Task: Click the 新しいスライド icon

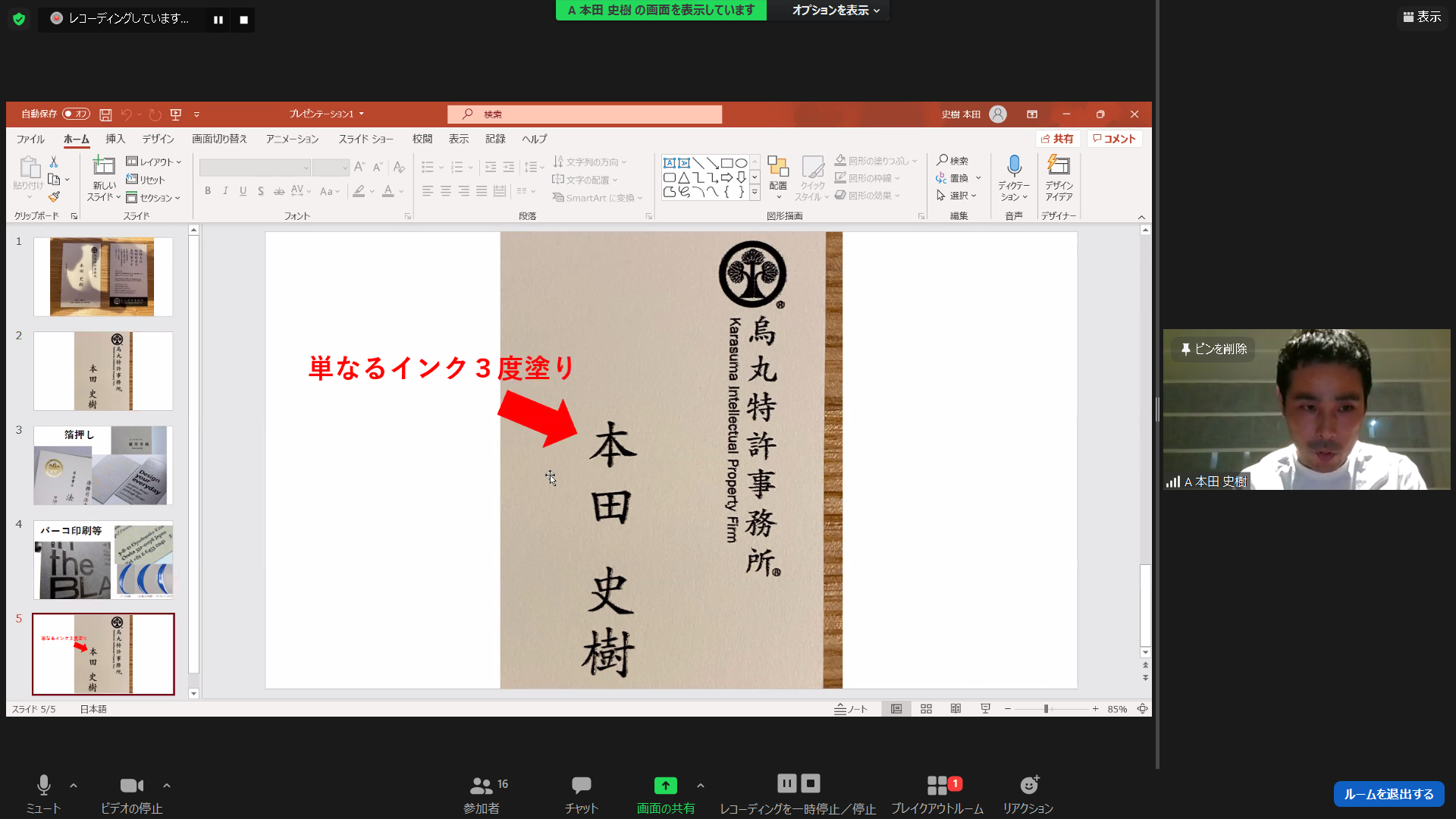Action: (x=104, y=165)
